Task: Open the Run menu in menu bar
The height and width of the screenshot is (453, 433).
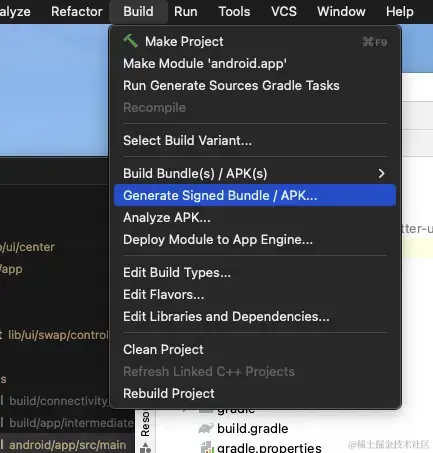Action: pos(186,12)
